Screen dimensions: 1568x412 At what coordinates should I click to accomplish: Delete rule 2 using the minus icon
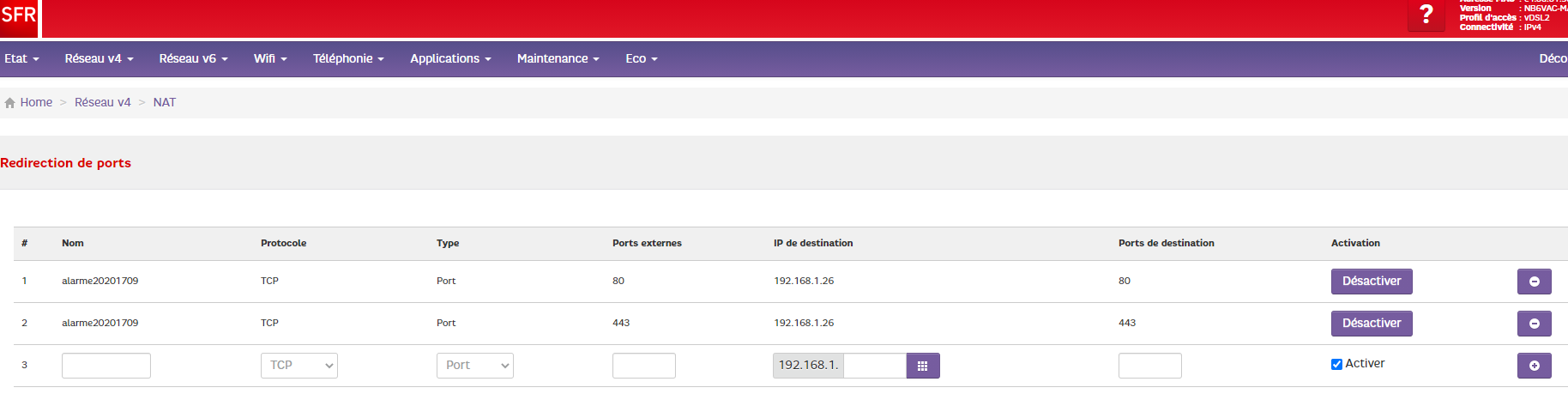1534,324
